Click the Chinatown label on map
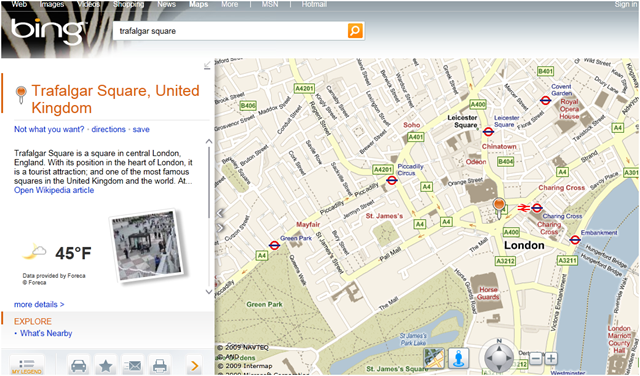The image size is (640, 376). [x=499, y=146]
